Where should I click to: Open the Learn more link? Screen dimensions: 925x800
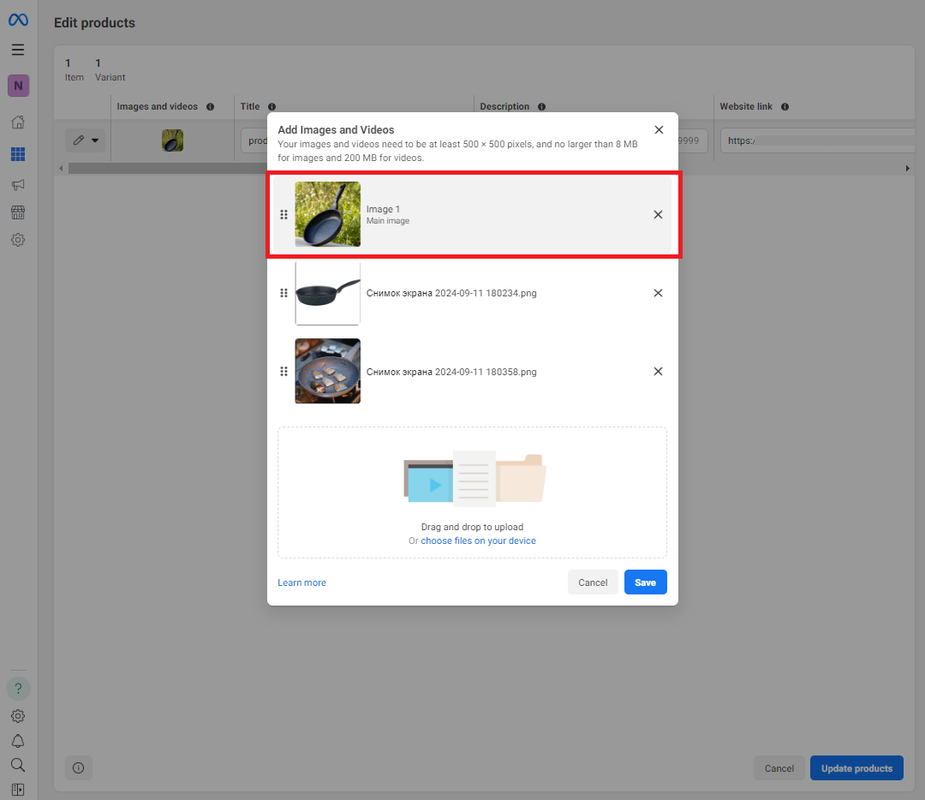click(301, 583)
